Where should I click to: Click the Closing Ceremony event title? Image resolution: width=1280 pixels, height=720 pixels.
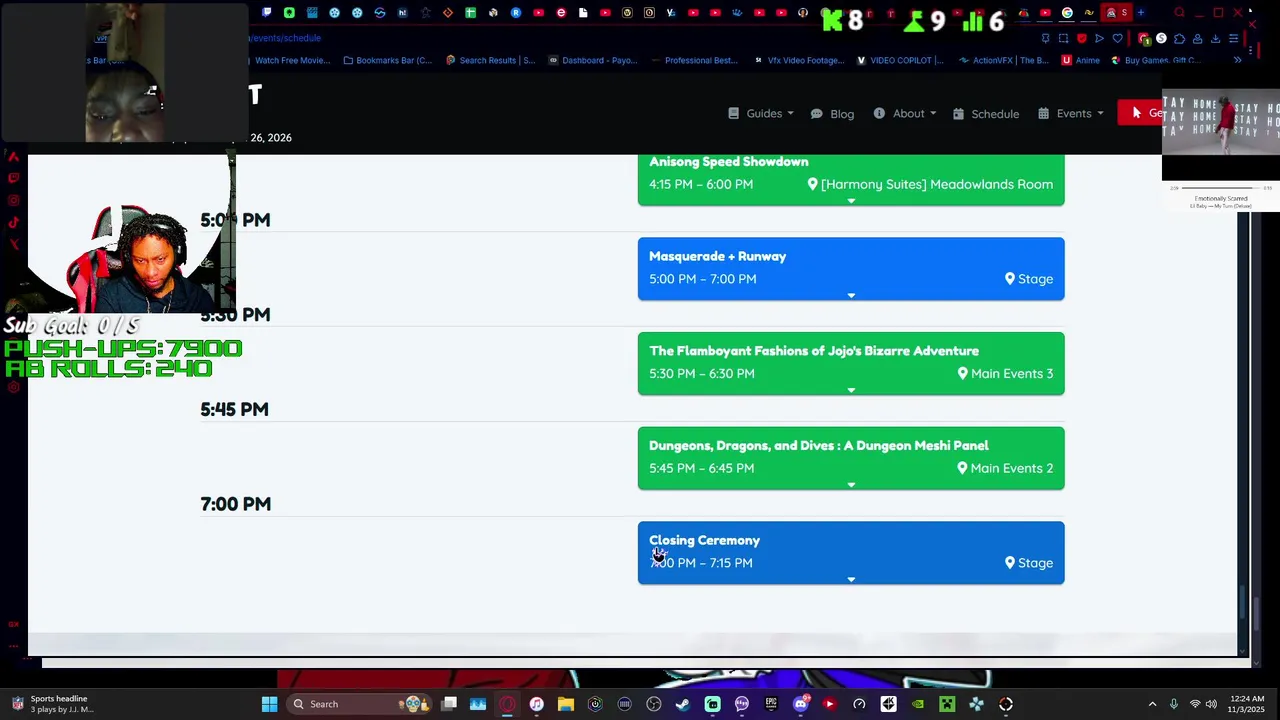pyautogui.click(x=704, y=540)
